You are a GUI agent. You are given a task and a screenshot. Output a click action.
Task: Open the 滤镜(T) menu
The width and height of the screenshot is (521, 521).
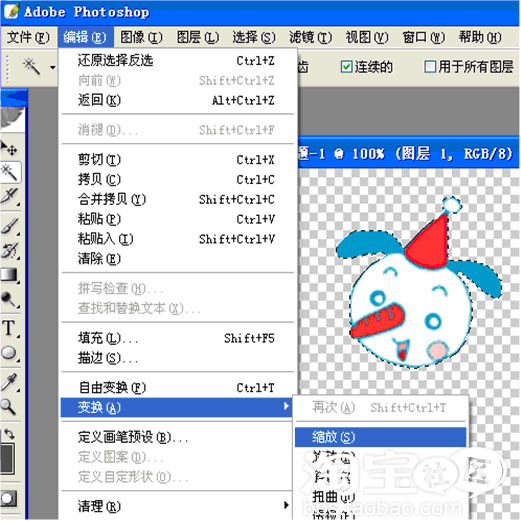pyautogui.click(x=310, y=37)
